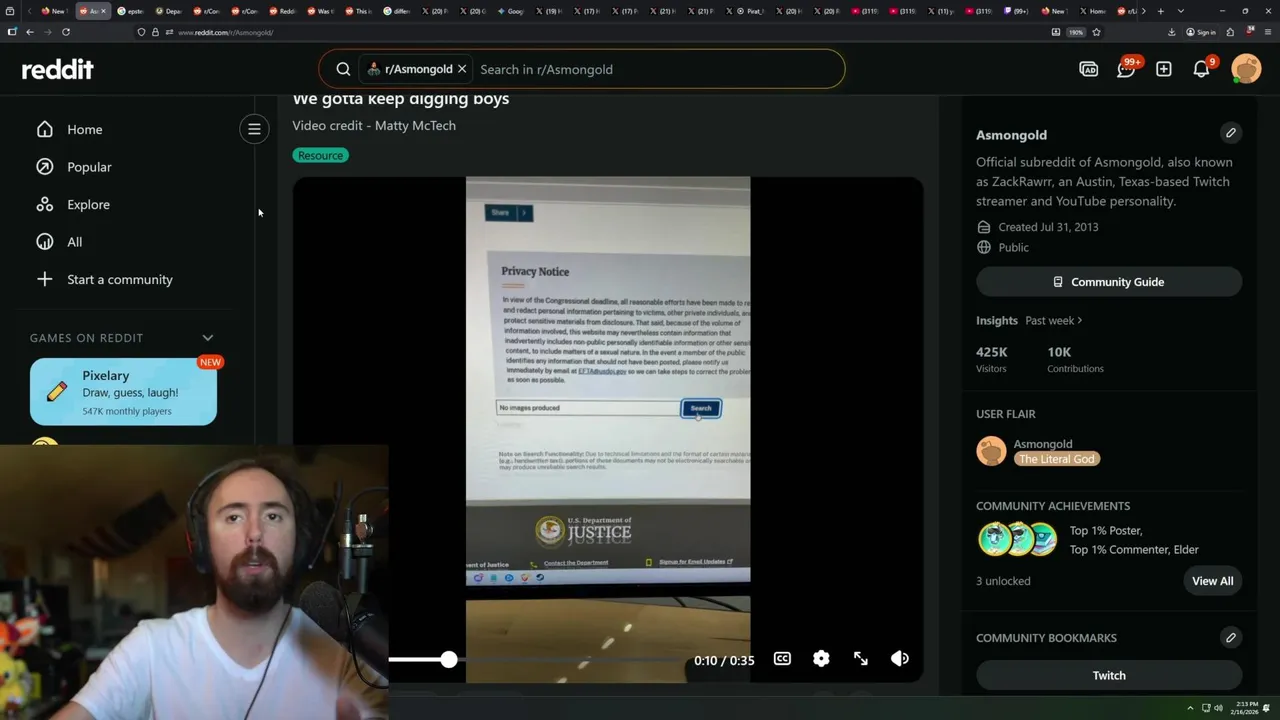Close the active Asmongold tab

[x=105, y=11]
